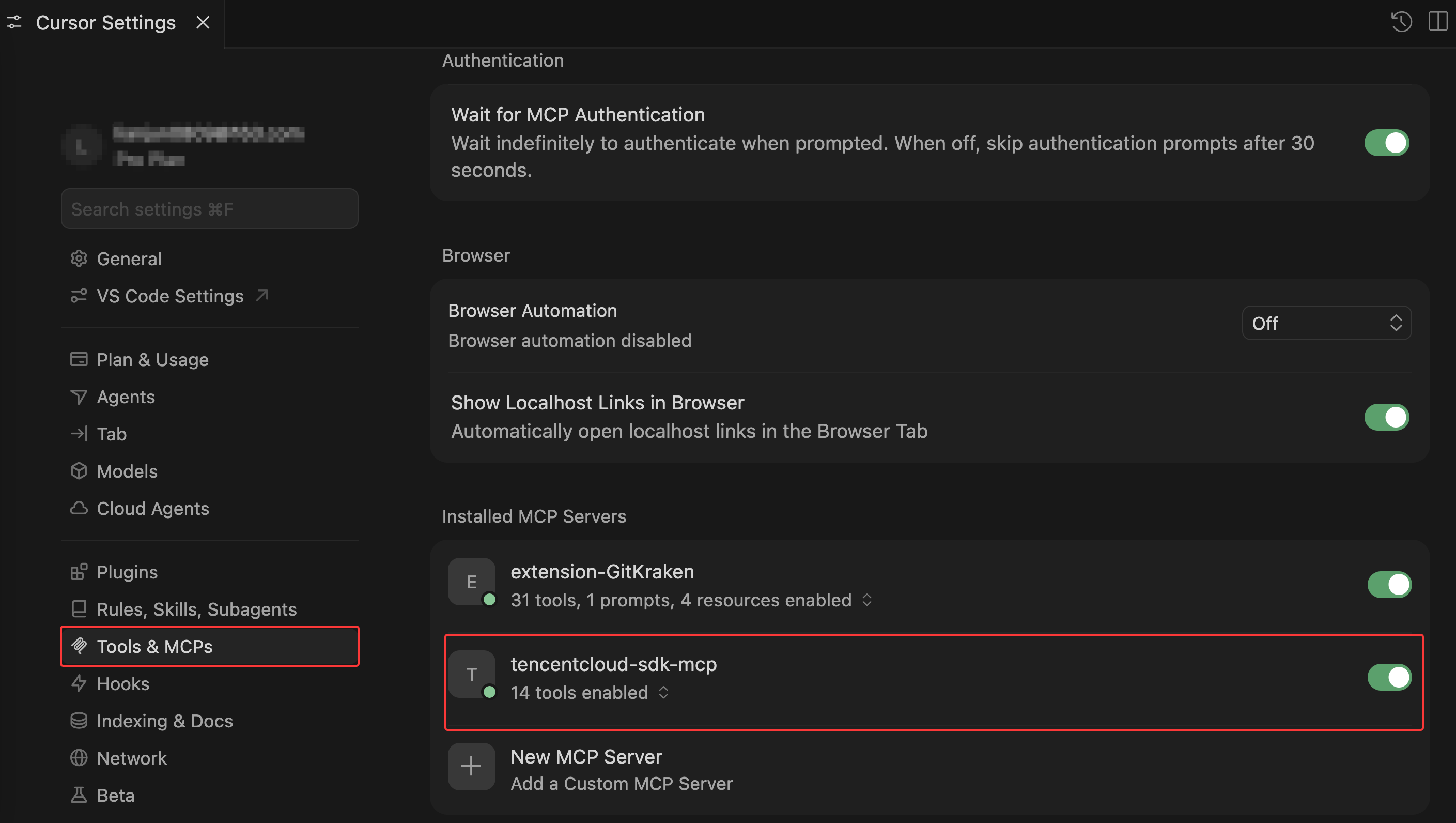Image resolution: width=1456 pixels, height=823 pixels.
Task: Close the Cursor Settings tab
Action: 203,23
